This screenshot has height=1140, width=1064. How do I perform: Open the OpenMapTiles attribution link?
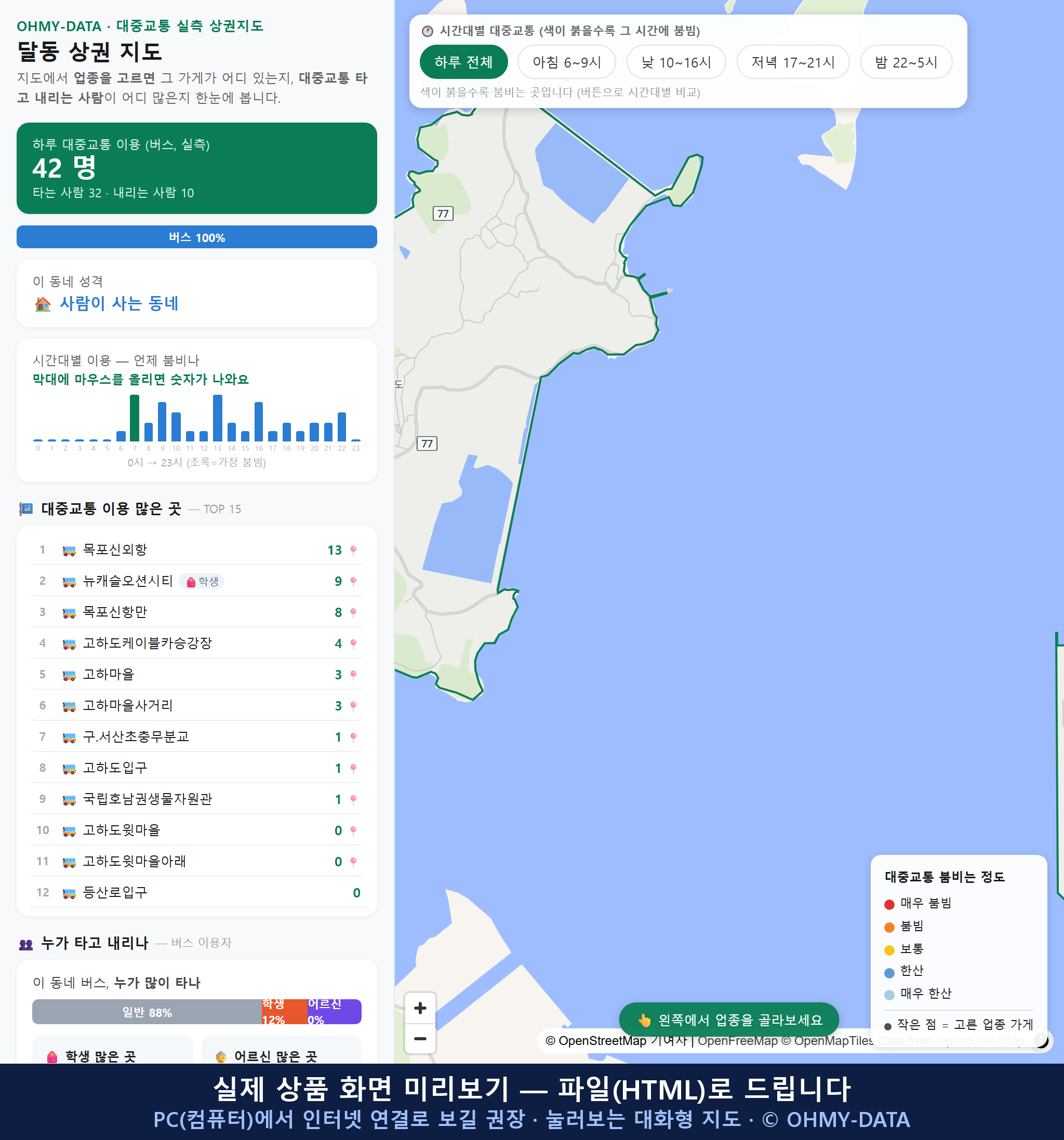tap(828, 1040)
